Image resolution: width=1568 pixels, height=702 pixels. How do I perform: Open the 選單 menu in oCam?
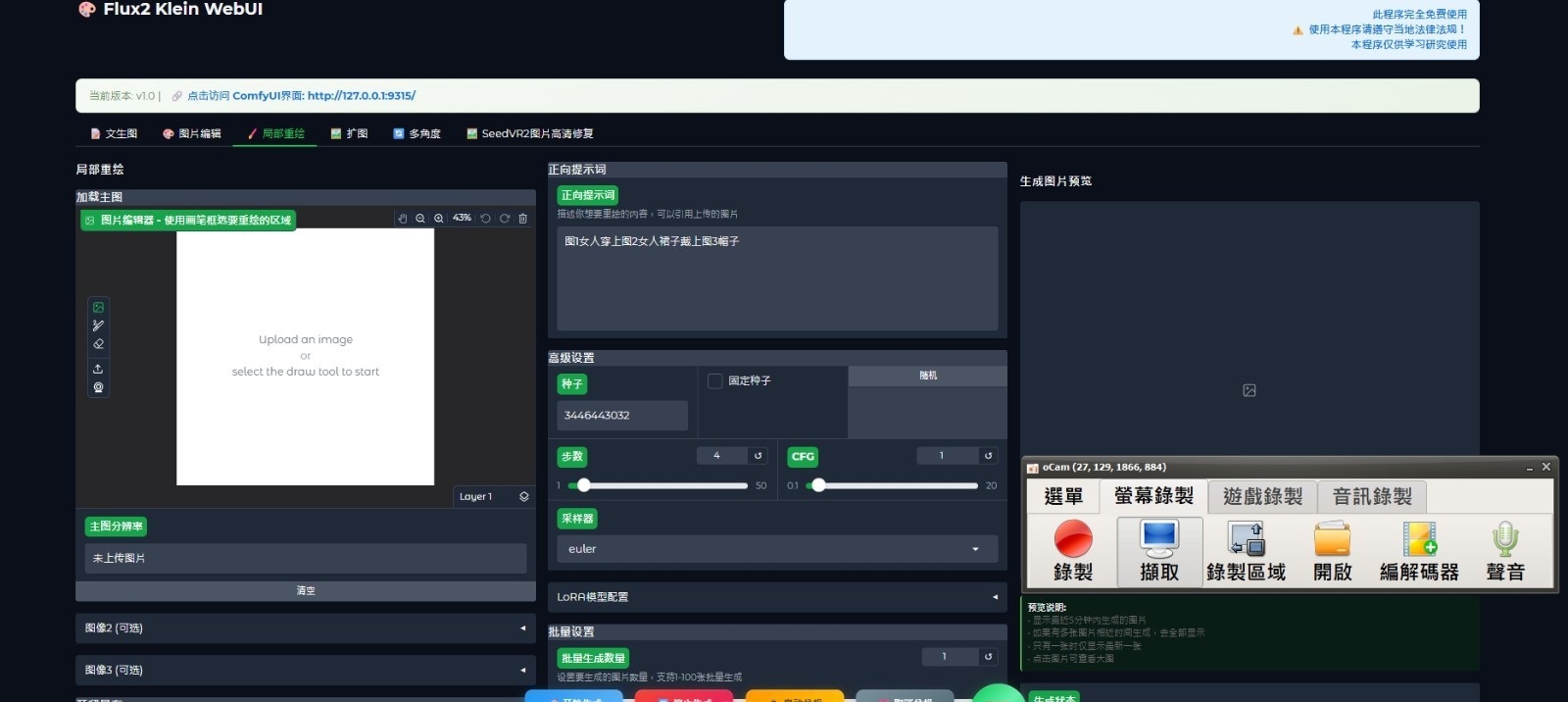click(x=1064, y=496)
